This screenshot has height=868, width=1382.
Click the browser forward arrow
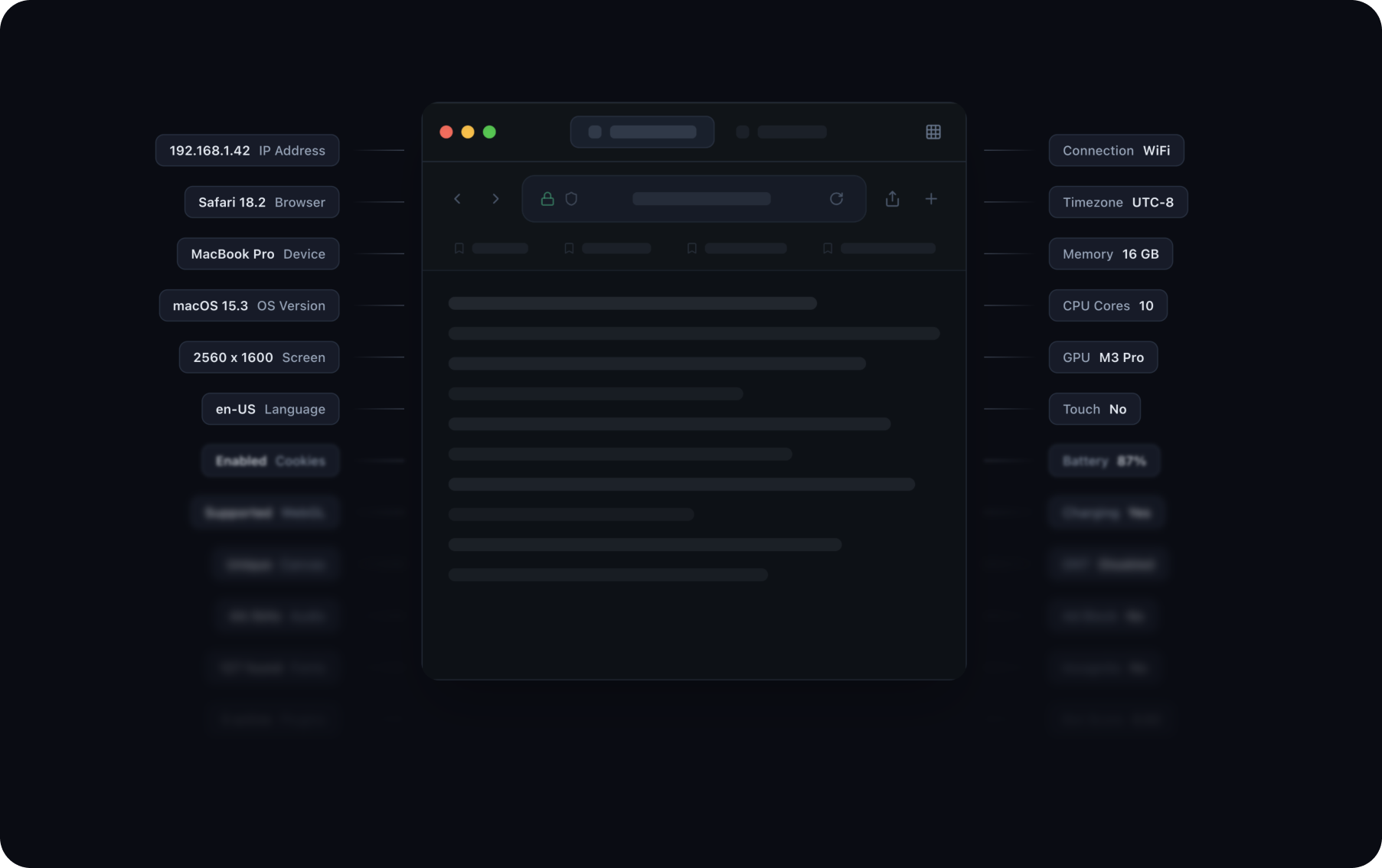(x=495, y=199)
